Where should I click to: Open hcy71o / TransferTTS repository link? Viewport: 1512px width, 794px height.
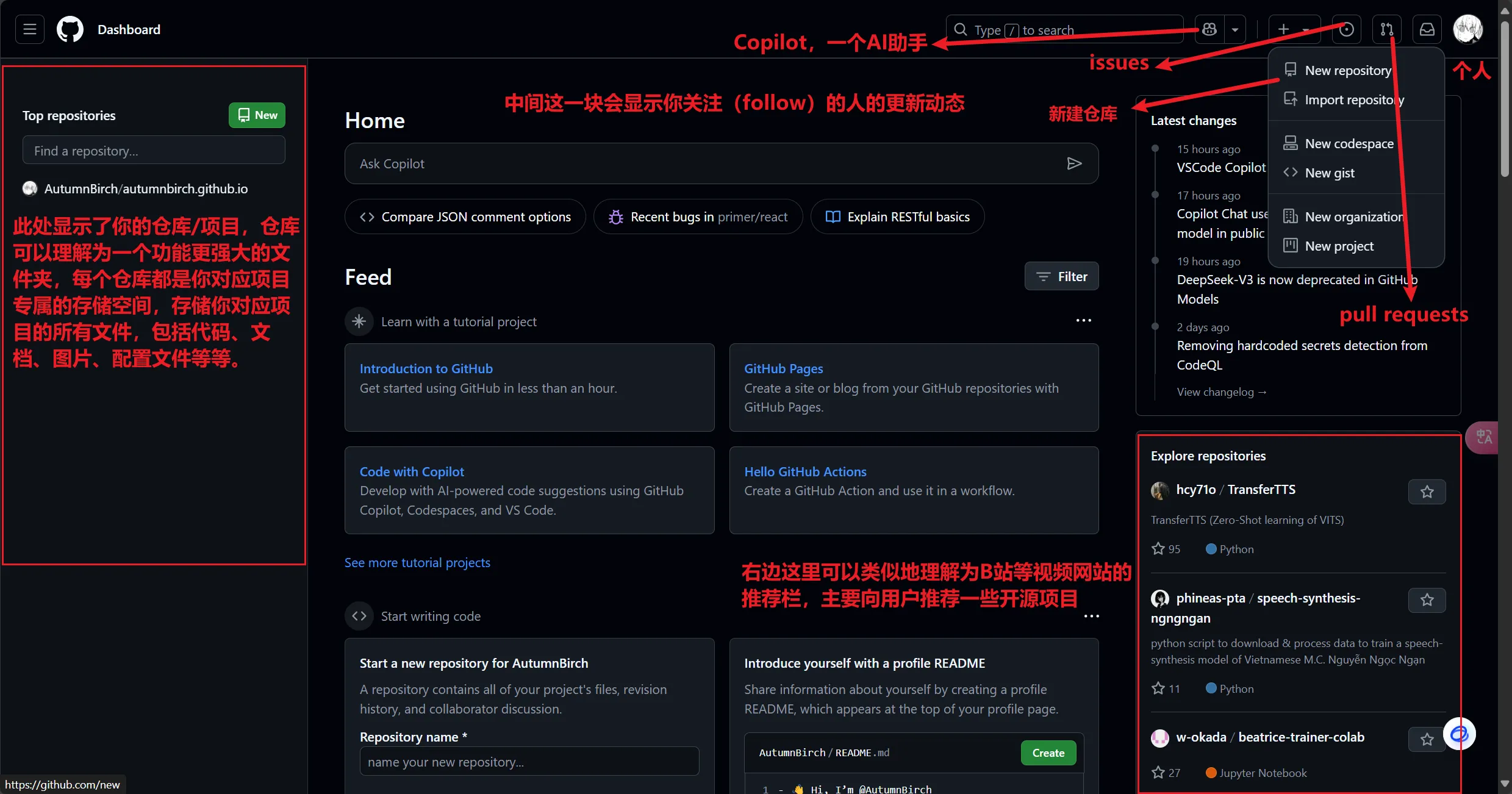[x=1236, y=489]
